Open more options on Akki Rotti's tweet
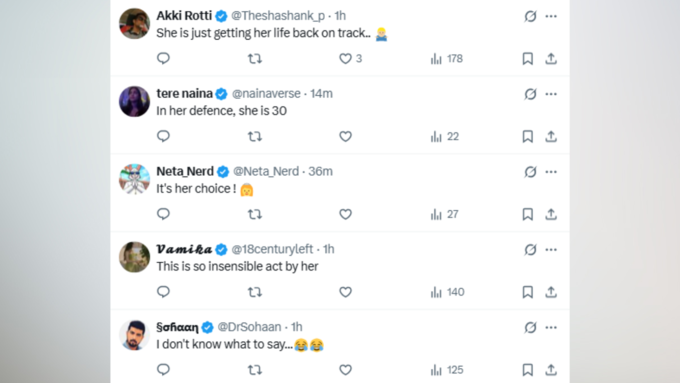The width and height of the screenshot is (680, 383). click(551, 16)
